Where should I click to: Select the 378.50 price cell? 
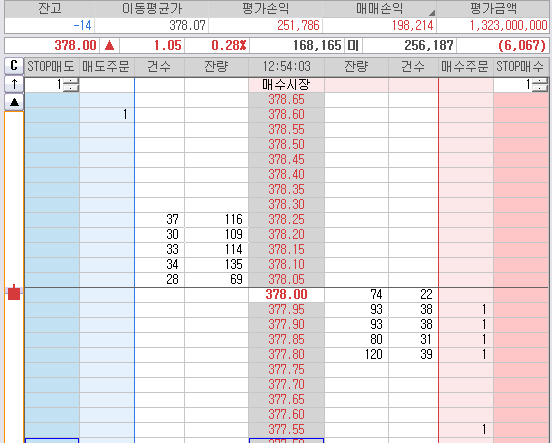click(286, 145)
